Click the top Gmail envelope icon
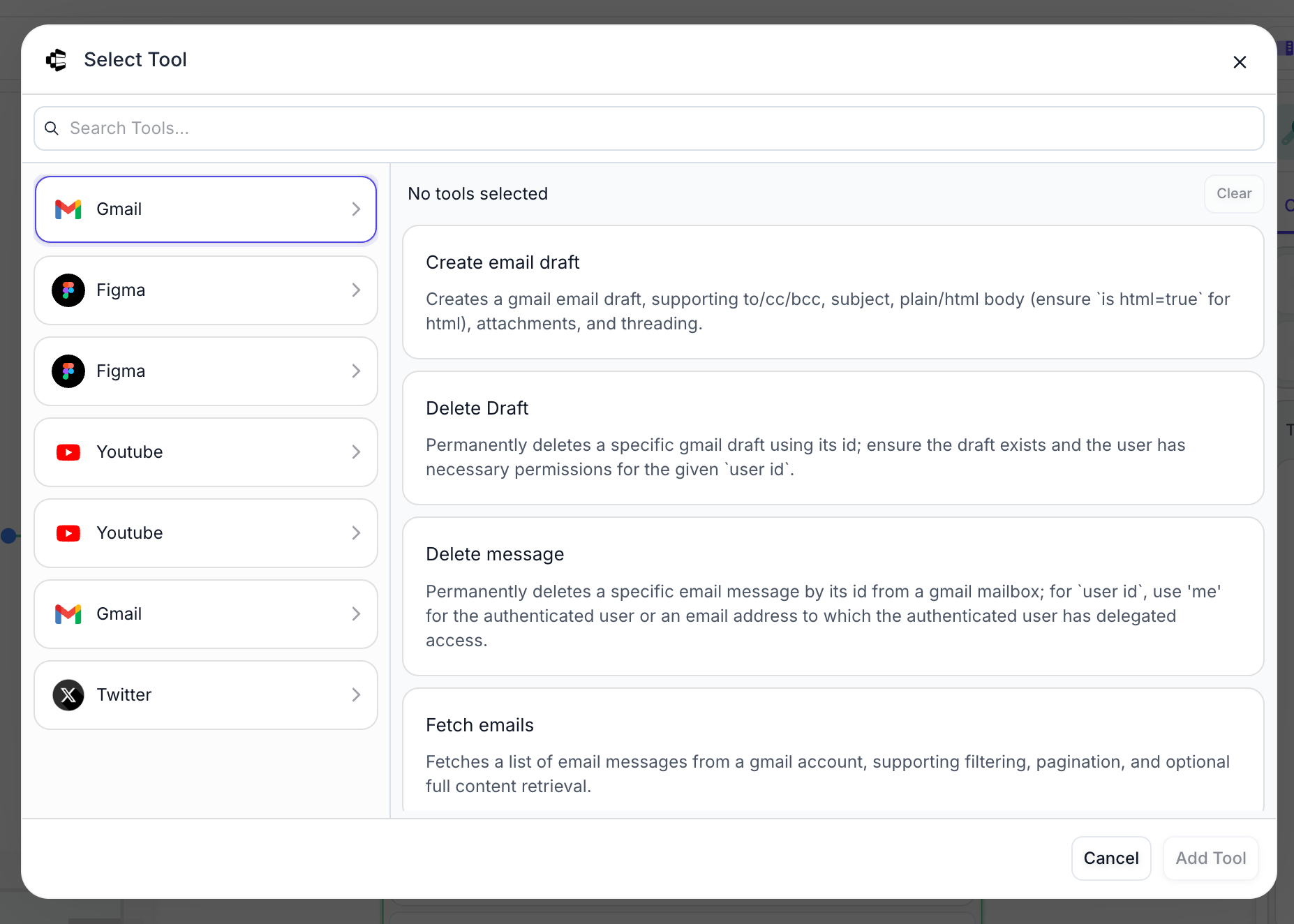 pyautogui.click(x=68, y=209)
